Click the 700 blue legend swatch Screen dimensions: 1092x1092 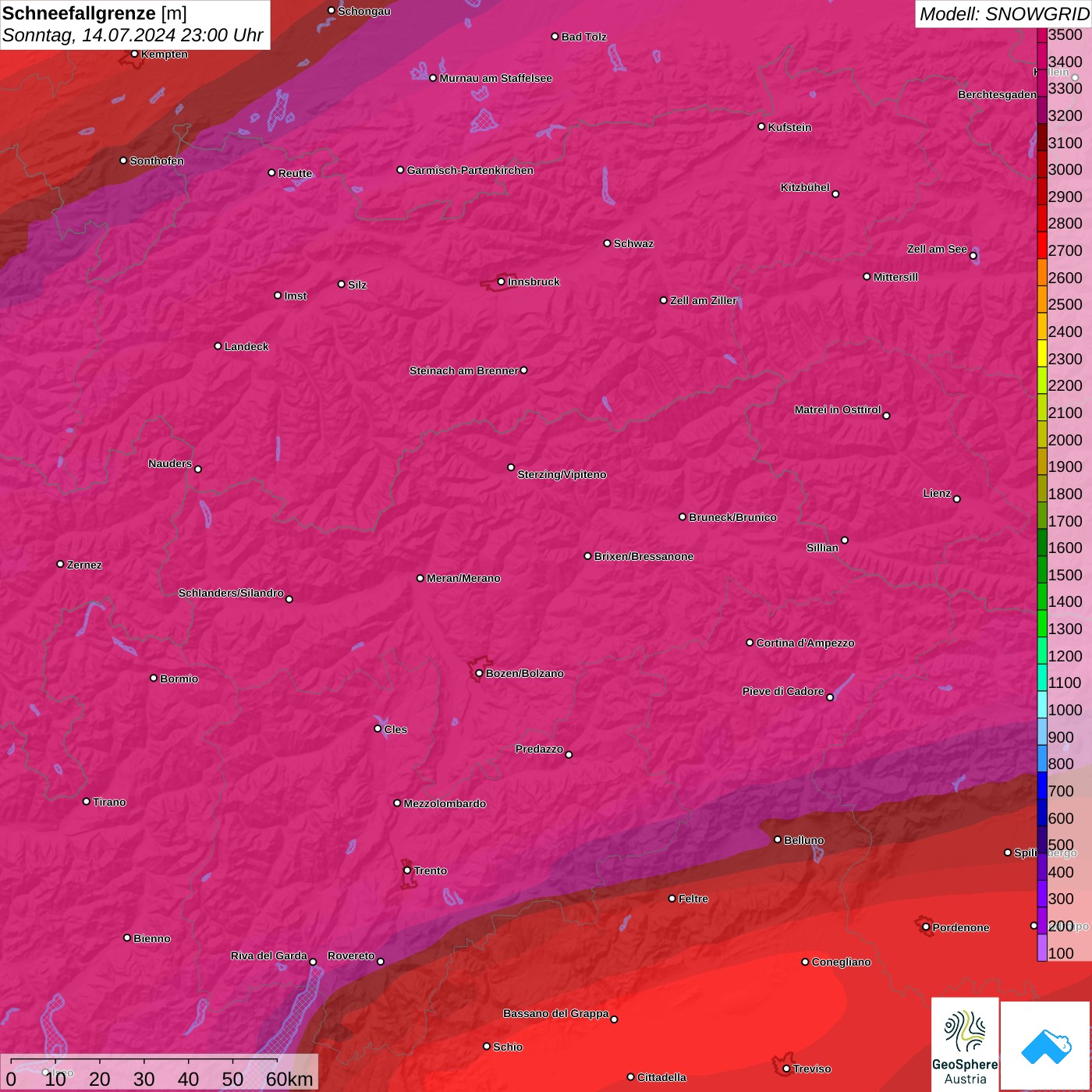(1041, 785)
